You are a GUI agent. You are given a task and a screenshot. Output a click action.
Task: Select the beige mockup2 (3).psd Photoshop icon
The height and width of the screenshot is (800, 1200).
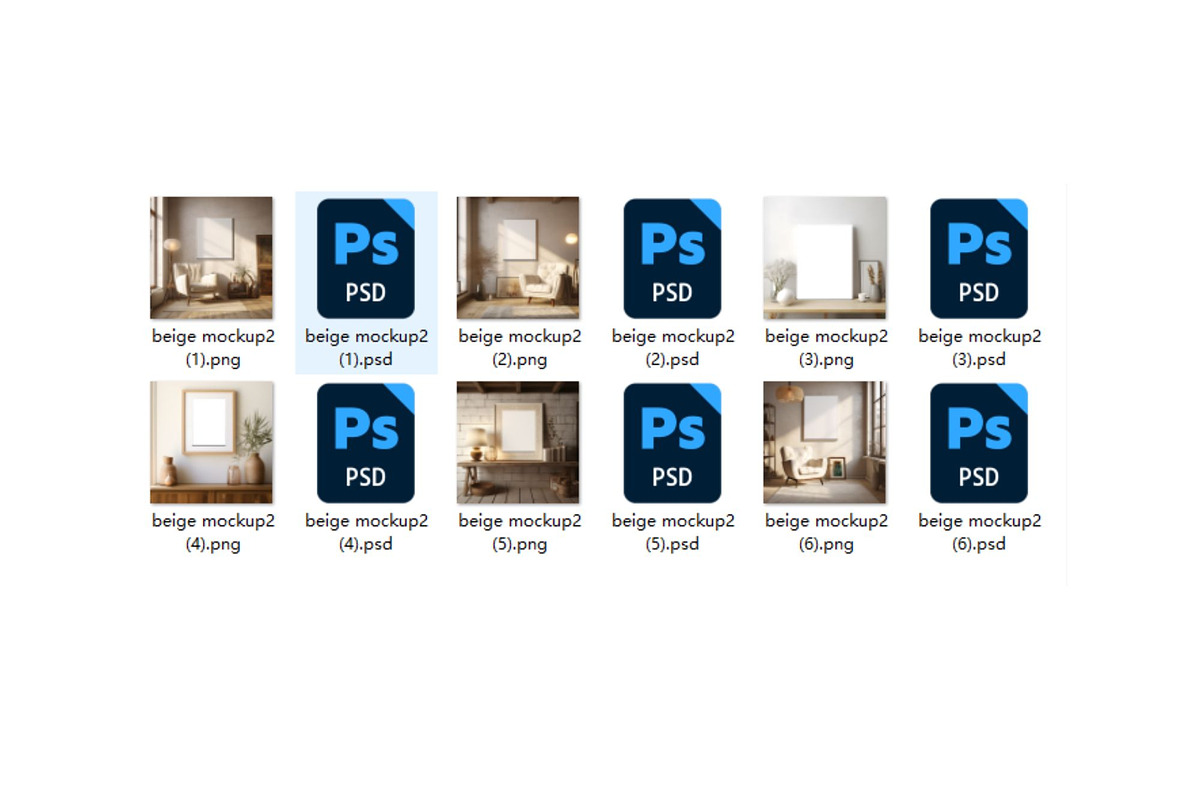click(979, 258)
